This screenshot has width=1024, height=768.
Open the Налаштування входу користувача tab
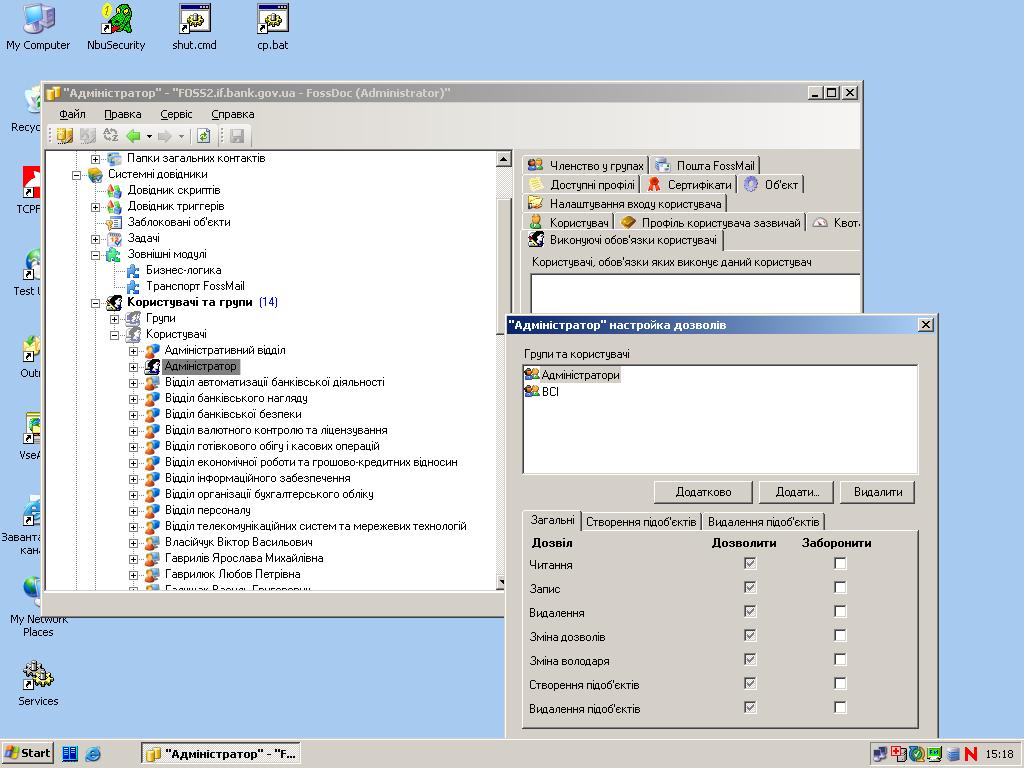[625, 204]
